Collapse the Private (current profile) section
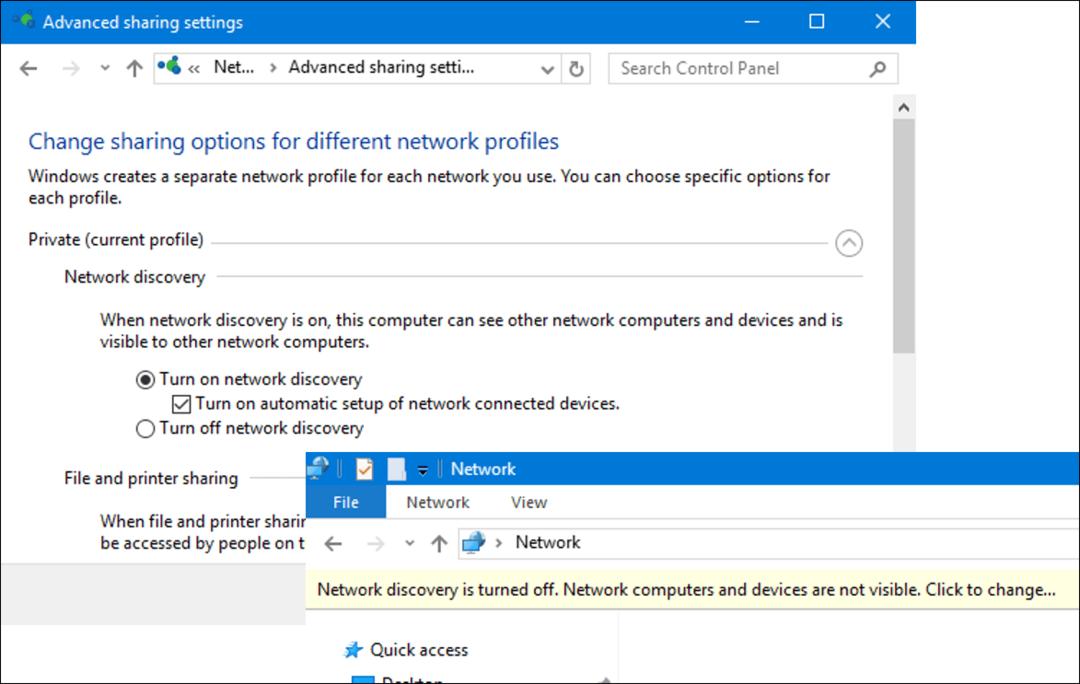 click(x=848, y=242)
